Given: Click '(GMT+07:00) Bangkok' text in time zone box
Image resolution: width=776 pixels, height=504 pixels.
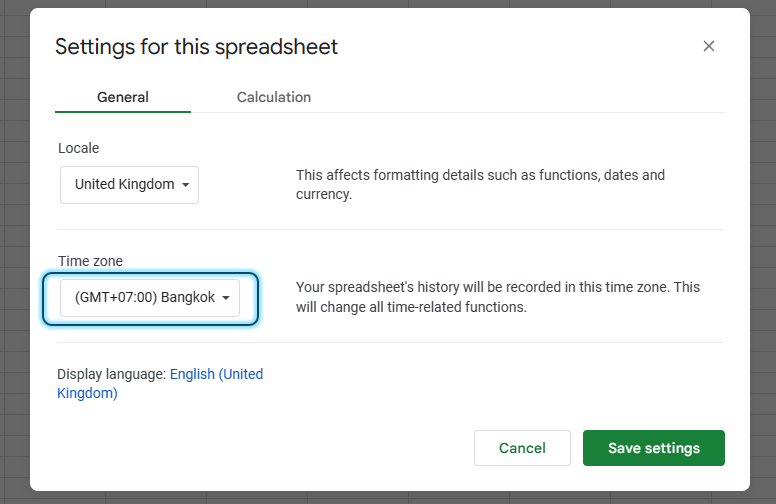Looking at the screenshot, I should pos(144,298).
